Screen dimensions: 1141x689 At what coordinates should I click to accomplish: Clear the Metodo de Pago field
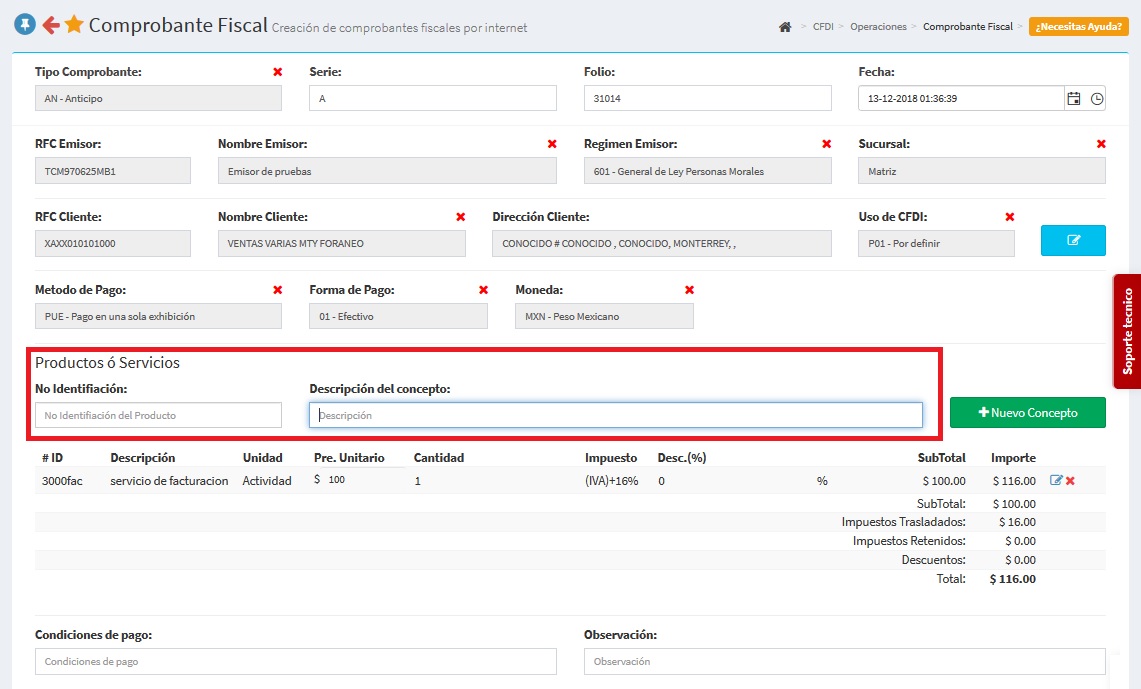[x=277, y=290]
